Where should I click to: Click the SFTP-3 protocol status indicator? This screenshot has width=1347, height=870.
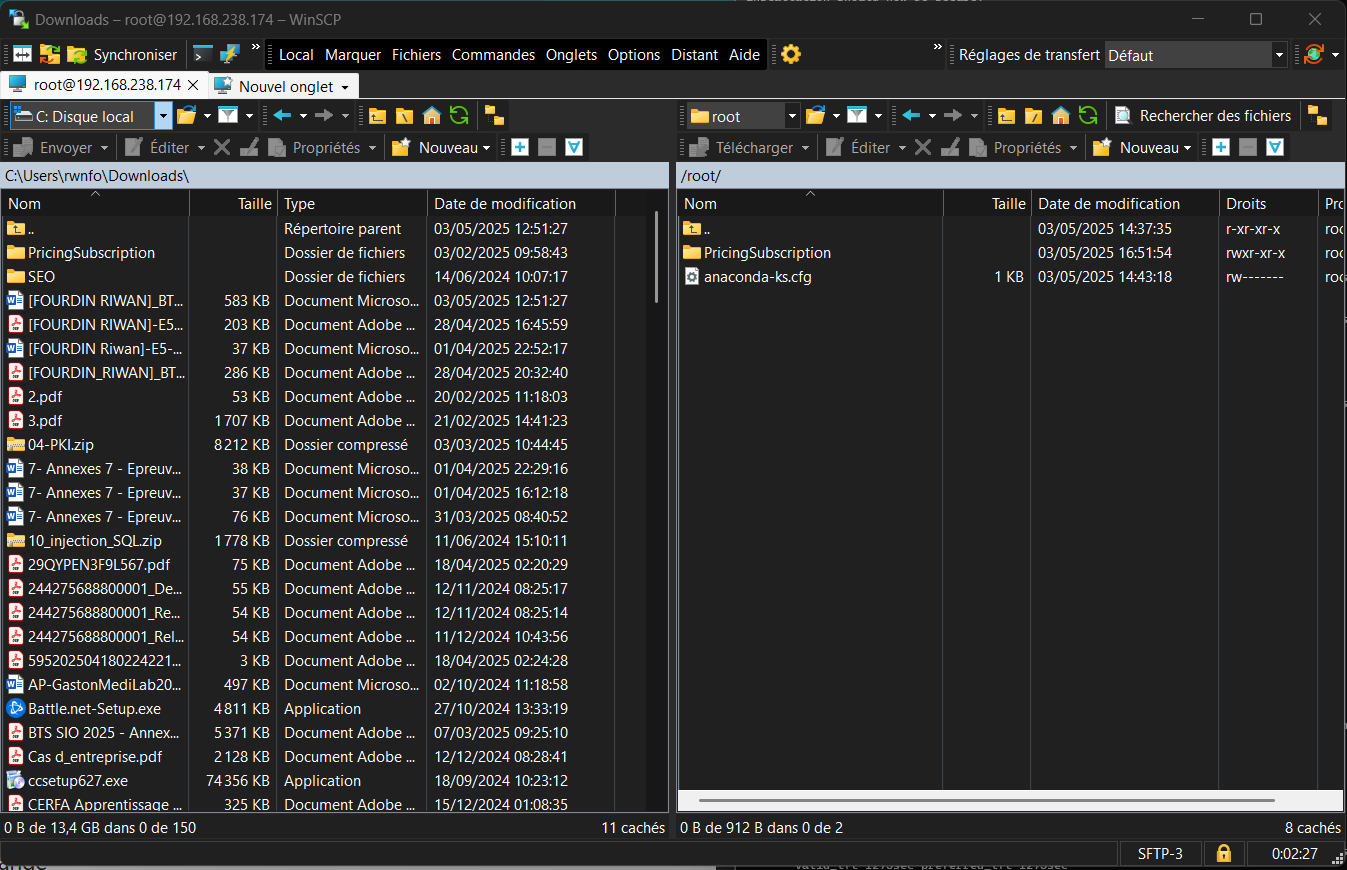(1160, 854)
